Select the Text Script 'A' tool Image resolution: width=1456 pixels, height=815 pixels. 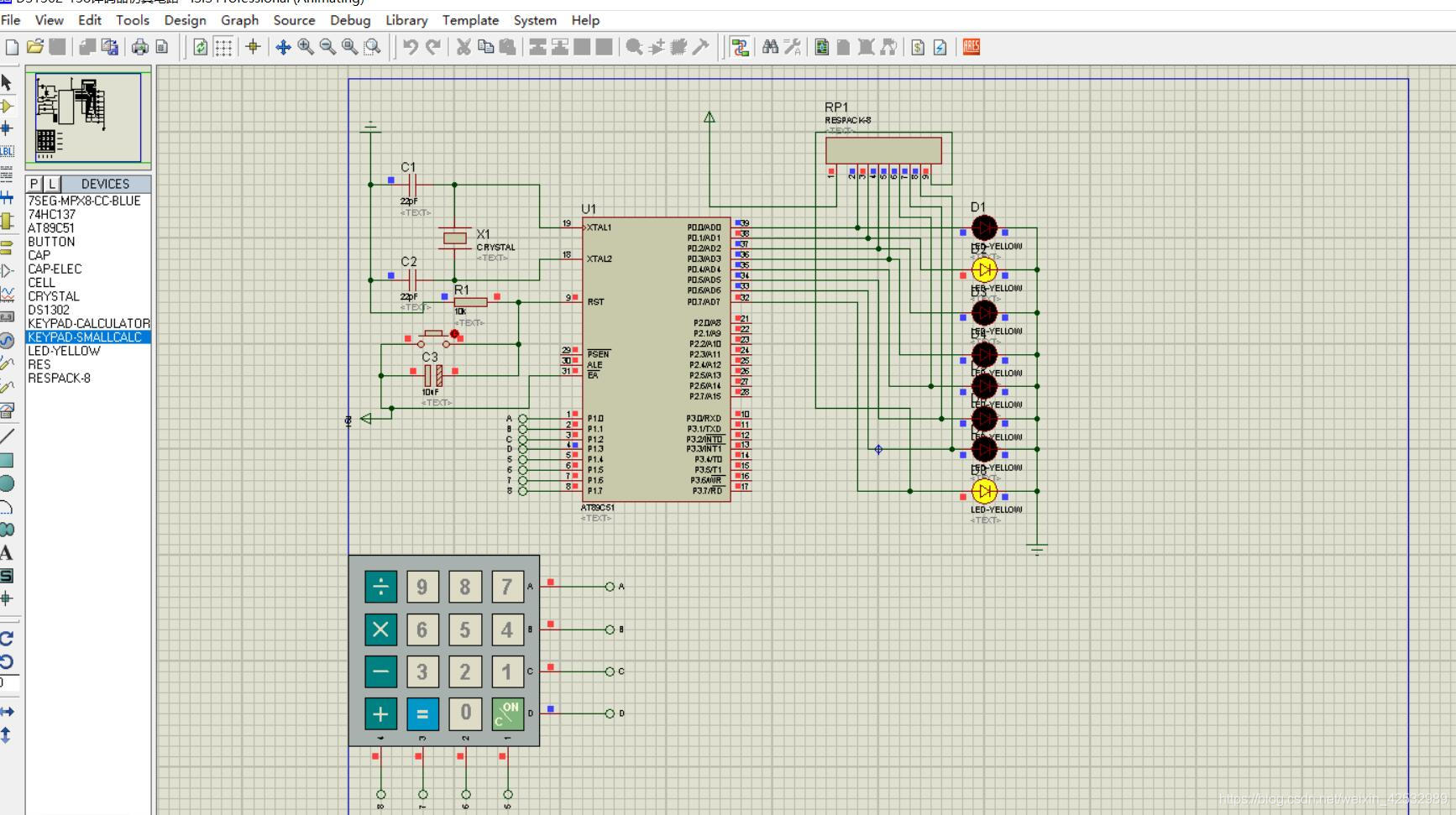point(7,553)
